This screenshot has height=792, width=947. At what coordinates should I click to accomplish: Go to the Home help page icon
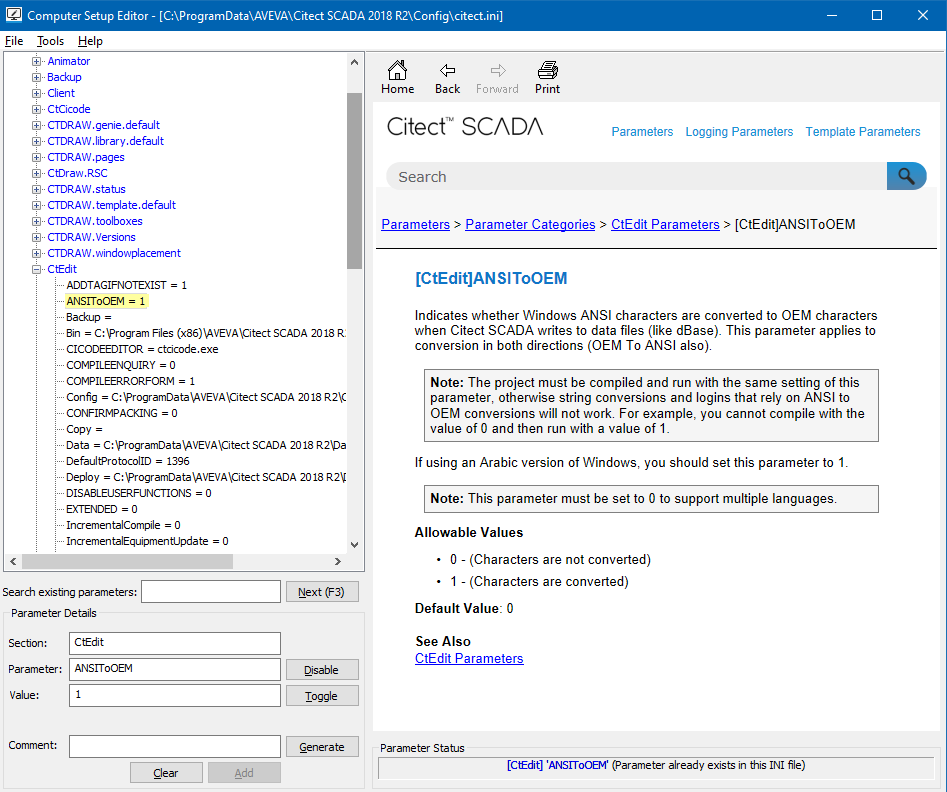pos(397,71)
